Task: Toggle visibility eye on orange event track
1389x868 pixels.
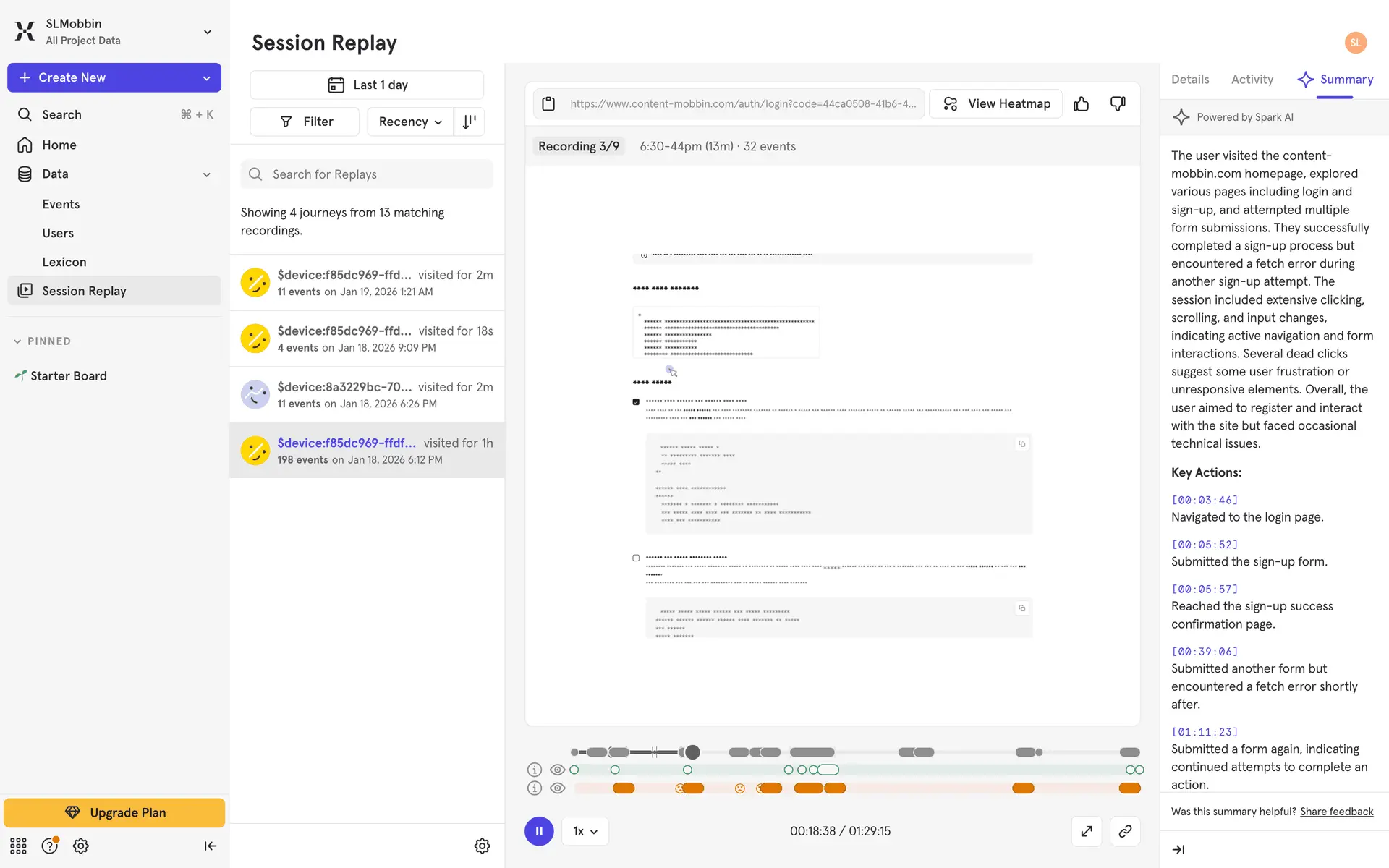Action: point(557,788)
